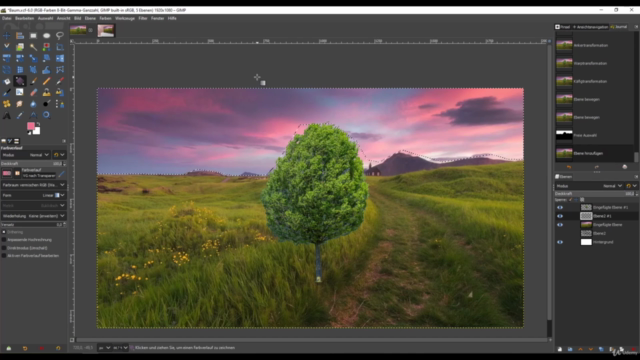Select the Pencil tool
This screenshot has width=640, height=360.
click(x=47, y=81)
